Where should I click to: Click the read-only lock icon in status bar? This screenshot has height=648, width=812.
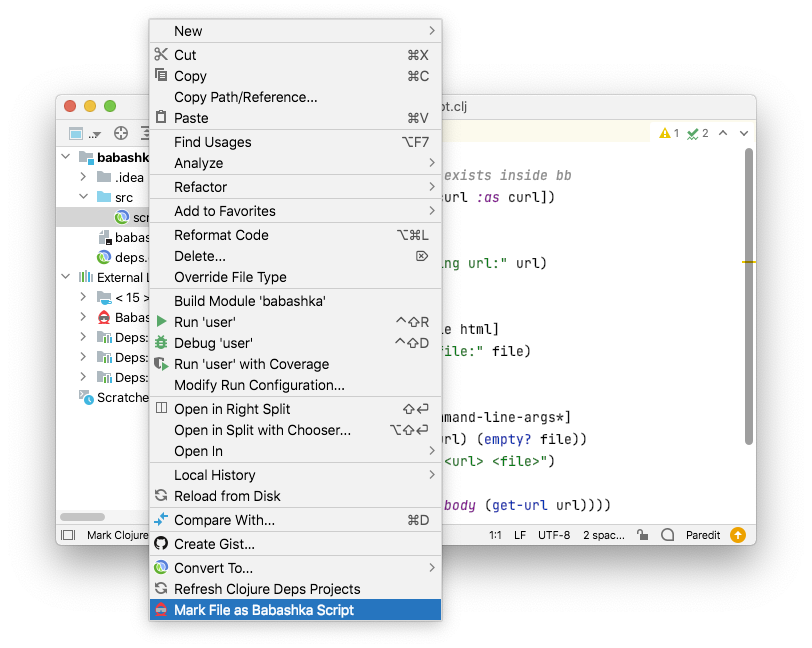(643, 535)
